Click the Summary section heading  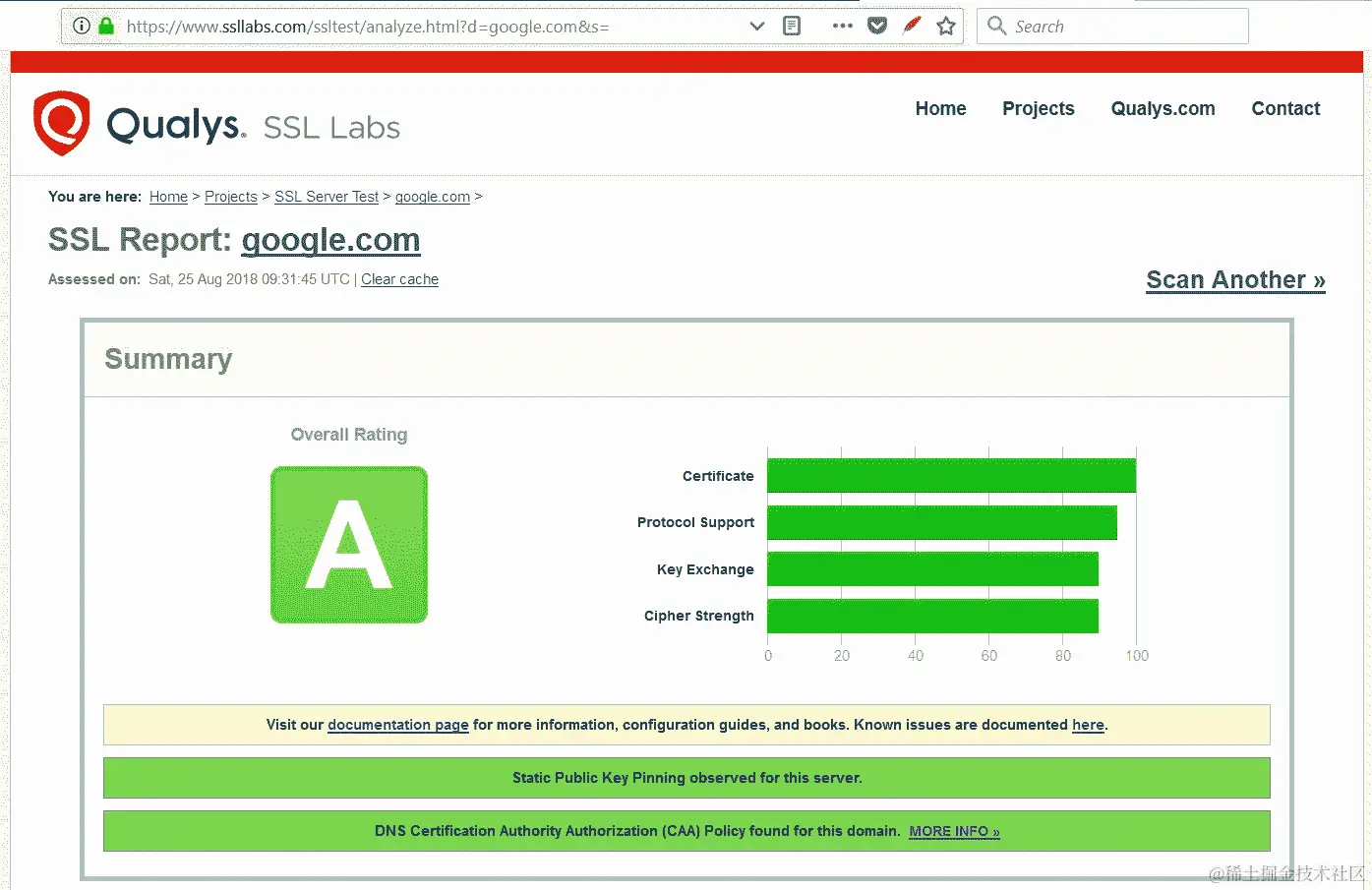coord(168,359)
